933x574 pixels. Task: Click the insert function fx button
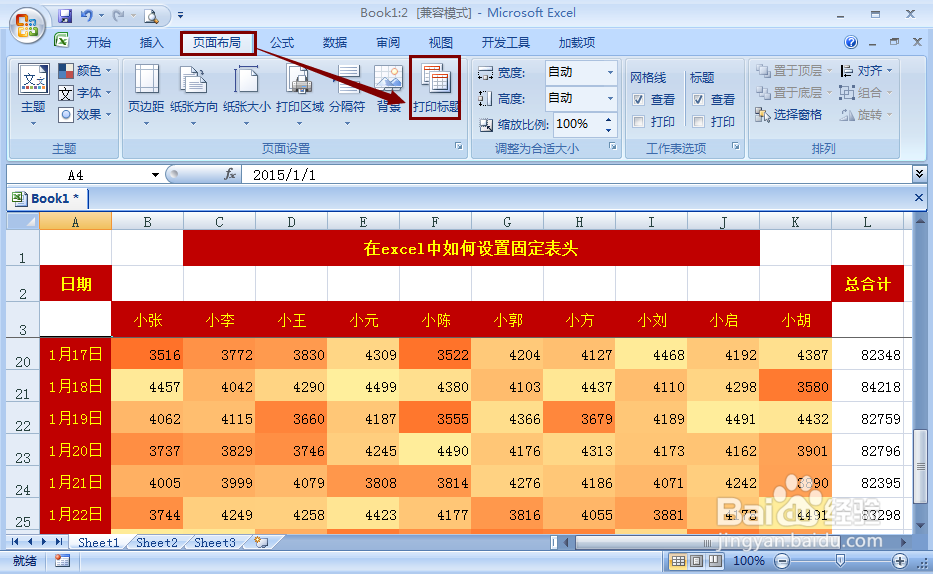click(230, 174)
